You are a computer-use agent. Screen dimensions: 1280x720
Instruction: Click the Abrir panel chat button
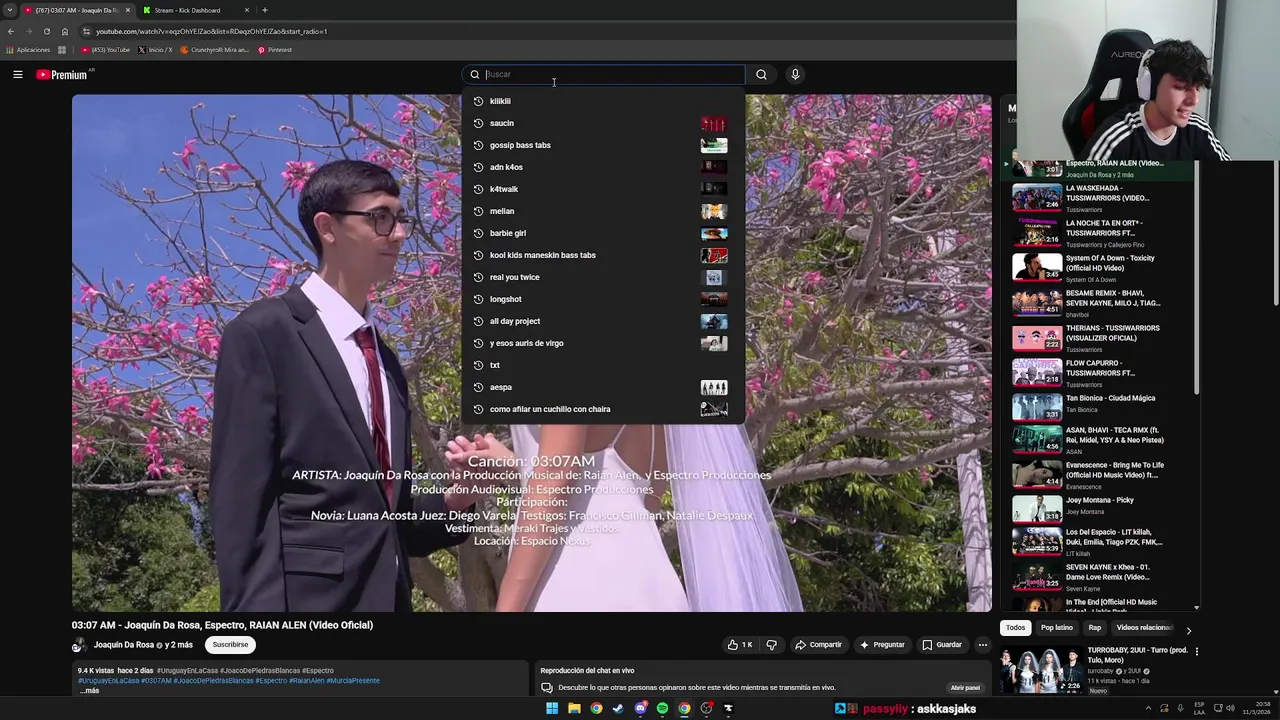(965, 688)
